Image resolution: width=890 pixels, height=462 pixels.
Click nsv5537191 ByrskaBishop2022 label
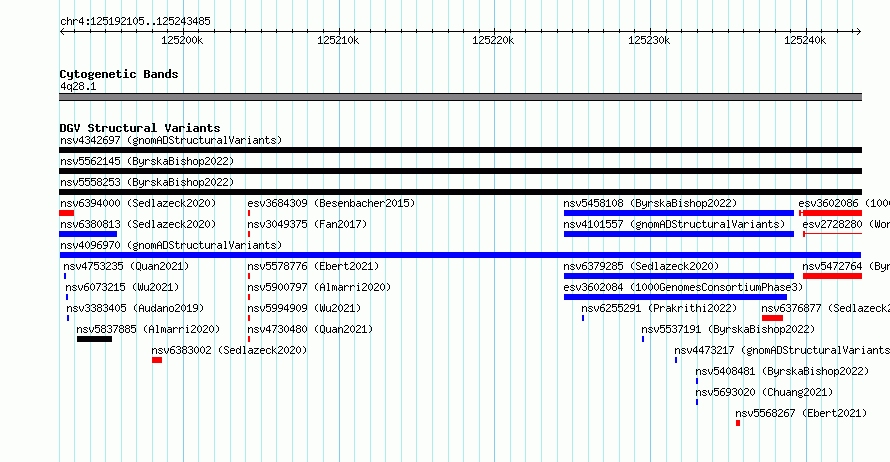(728, 329)
